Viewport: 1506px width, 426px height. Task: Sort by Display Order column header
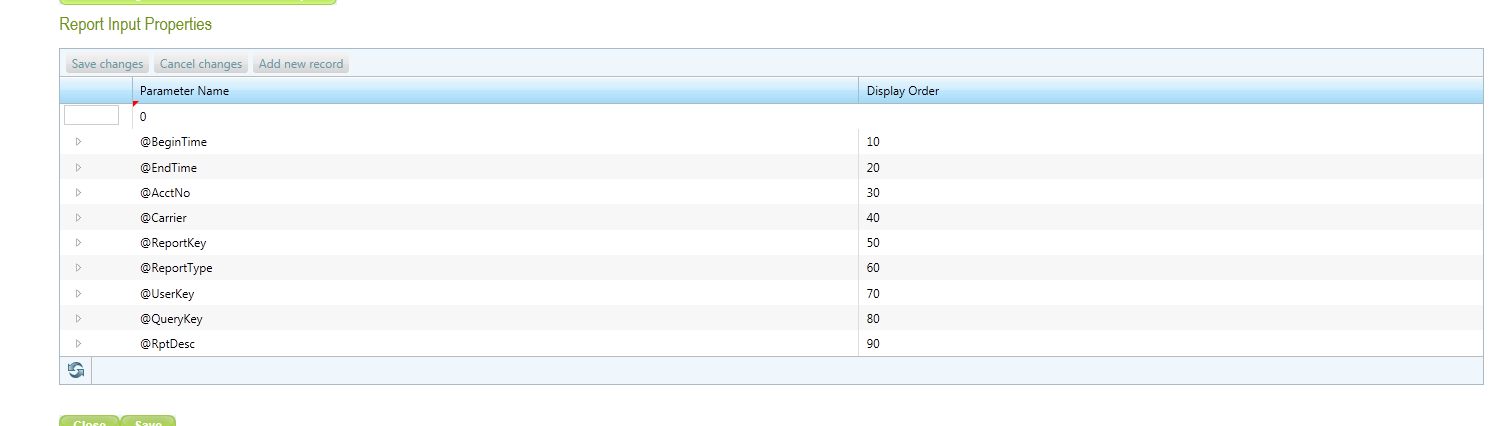[x=903, y=91]
